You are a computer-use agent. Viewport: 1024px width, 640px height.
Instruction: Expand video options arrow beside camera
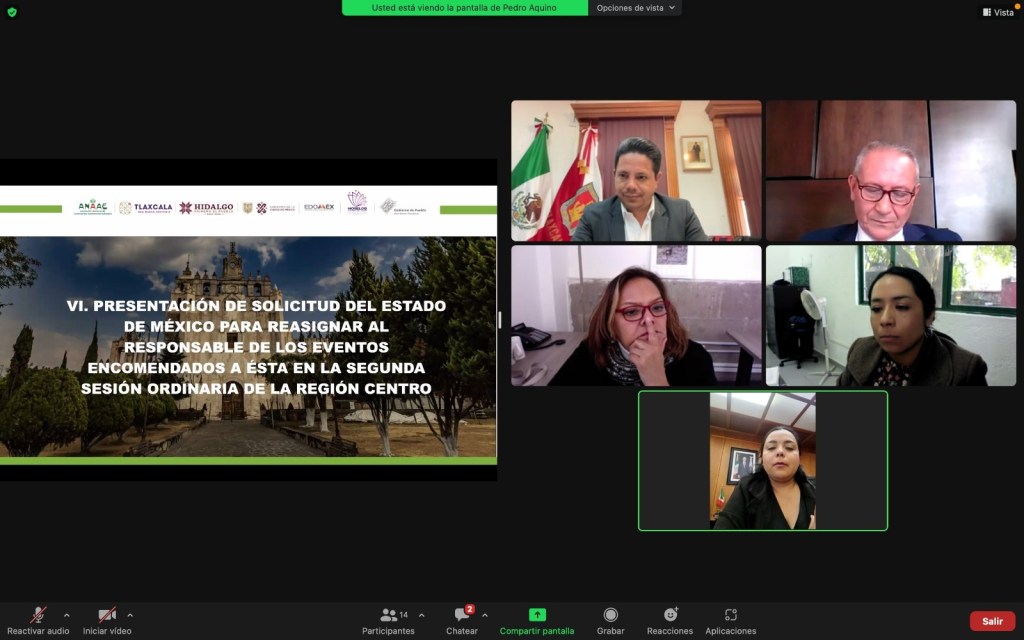[x=130, y=615]
